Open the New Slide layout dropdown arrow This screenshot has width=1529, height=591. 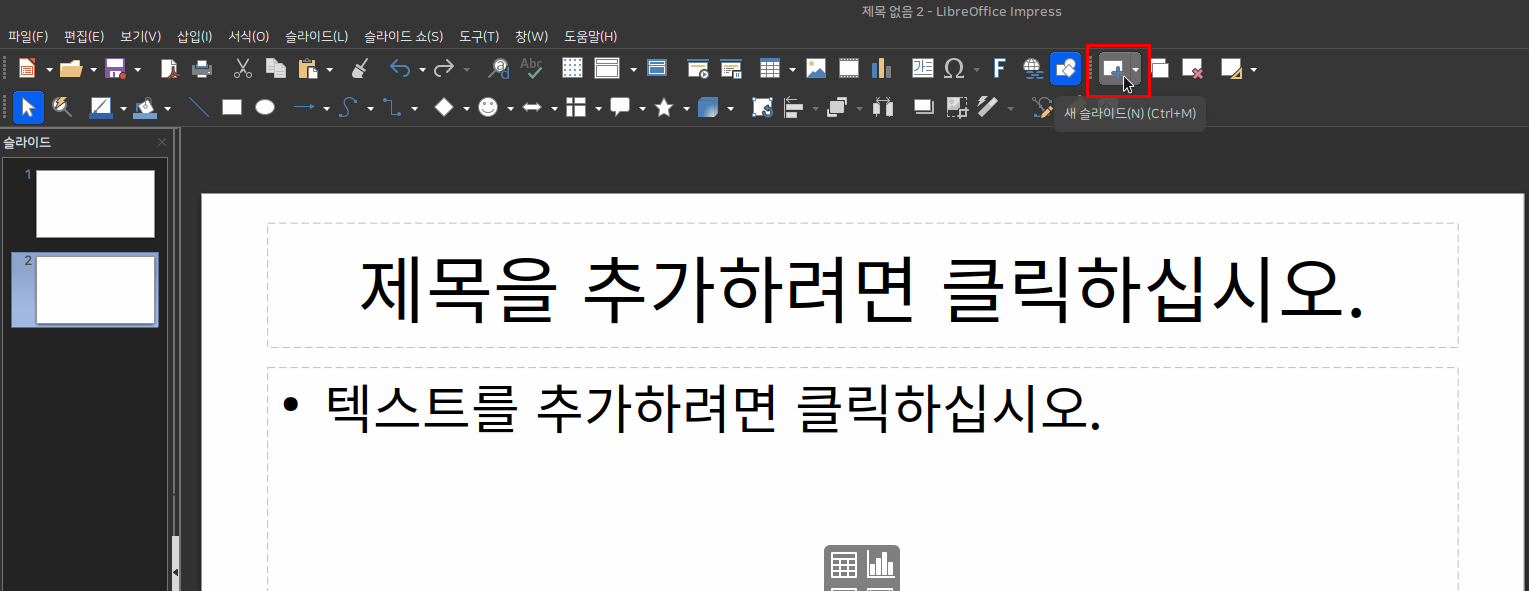point(1135,69)
